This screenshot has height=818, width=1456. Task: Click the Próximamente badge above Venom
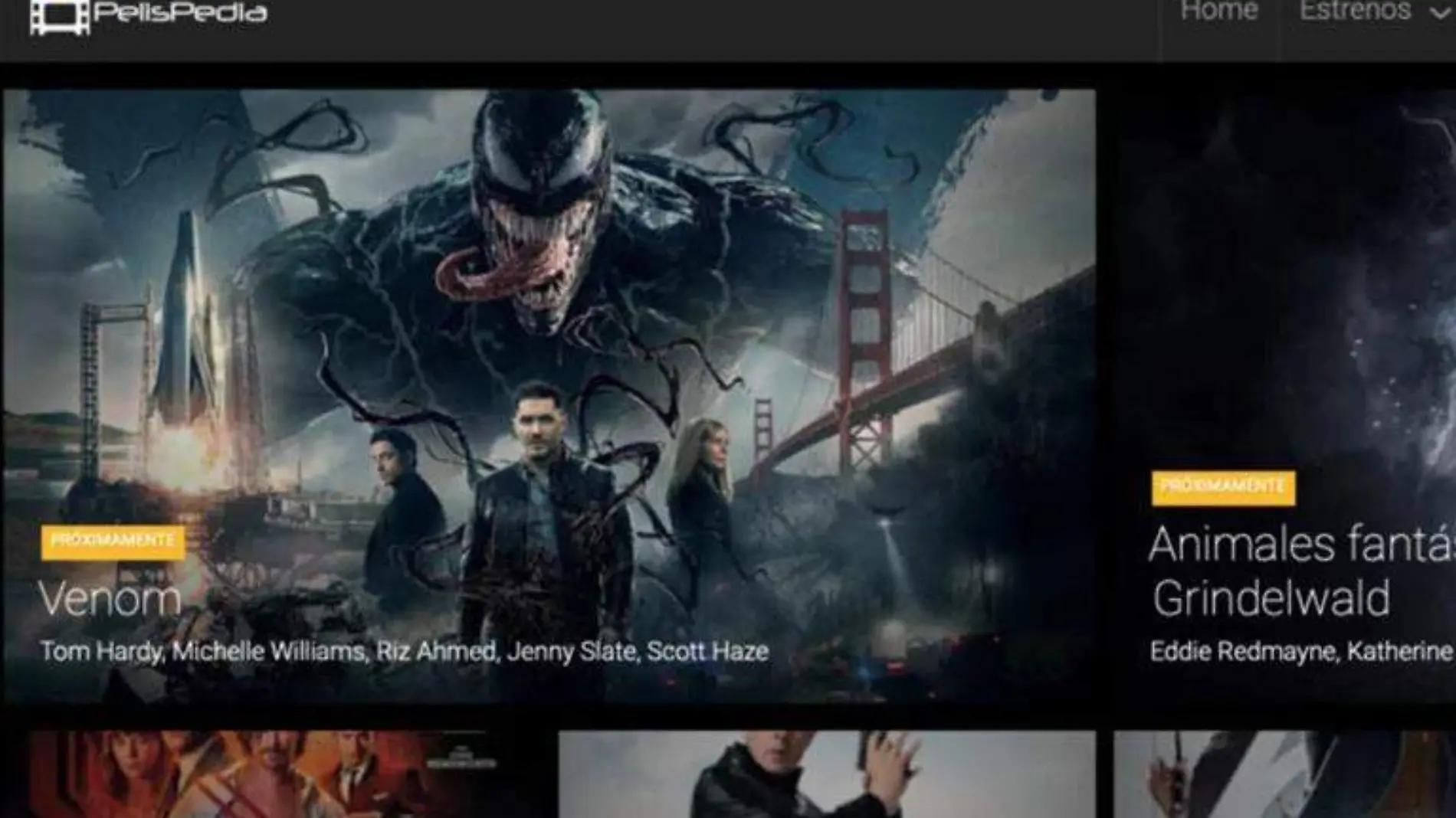(113, 542)
